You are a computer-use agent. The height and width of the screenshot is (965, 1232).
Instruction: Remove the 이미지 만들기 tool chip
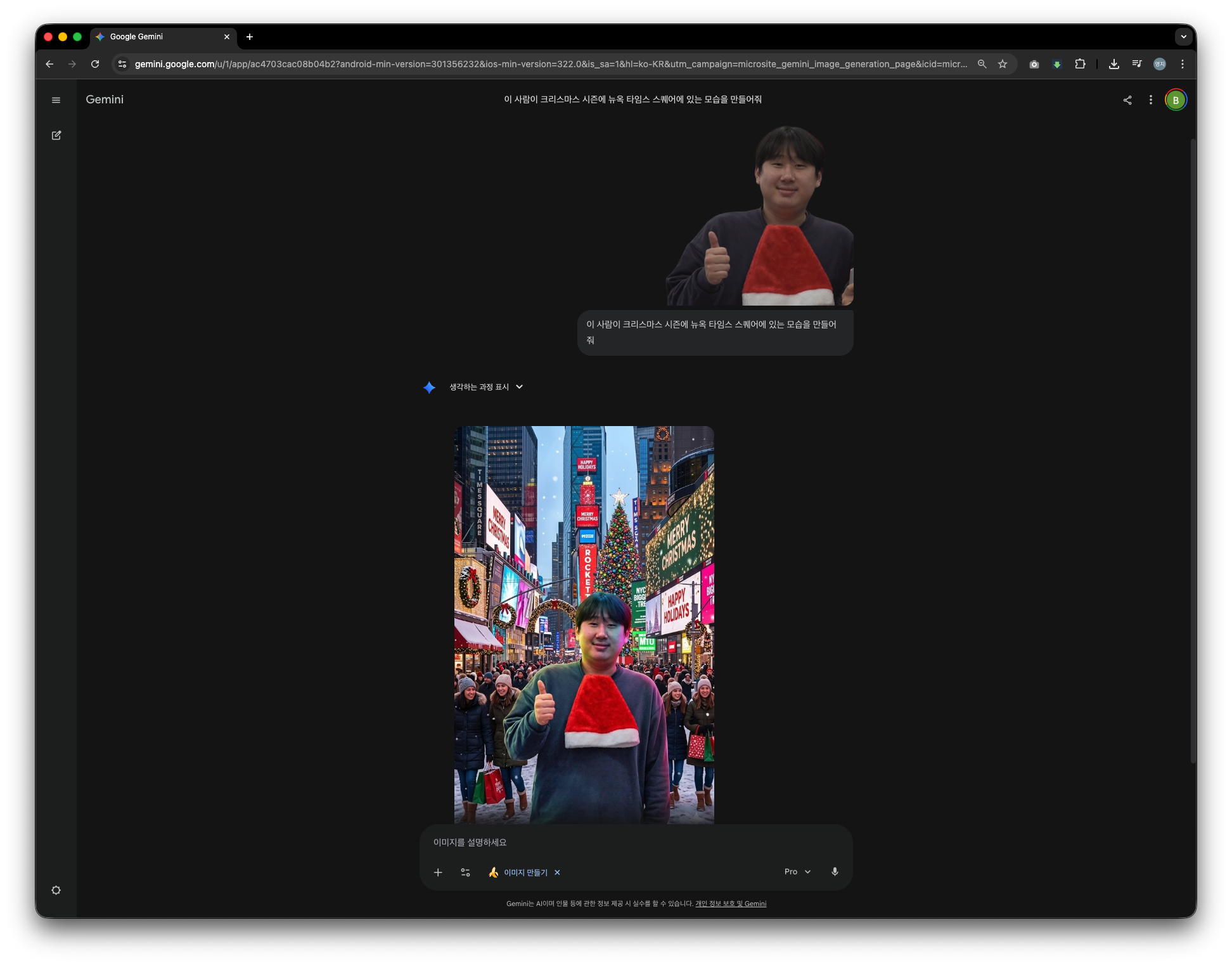pos(557,872)
